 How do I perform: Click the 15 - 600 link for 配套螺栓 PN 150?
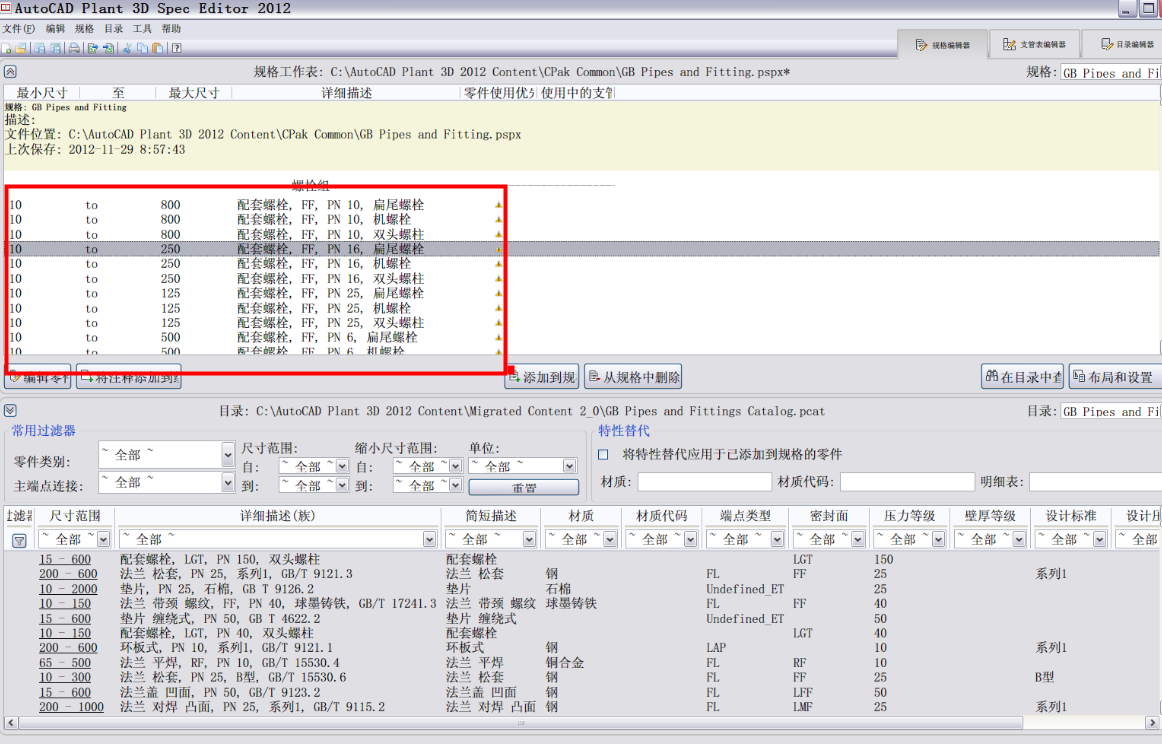[65, 559]
